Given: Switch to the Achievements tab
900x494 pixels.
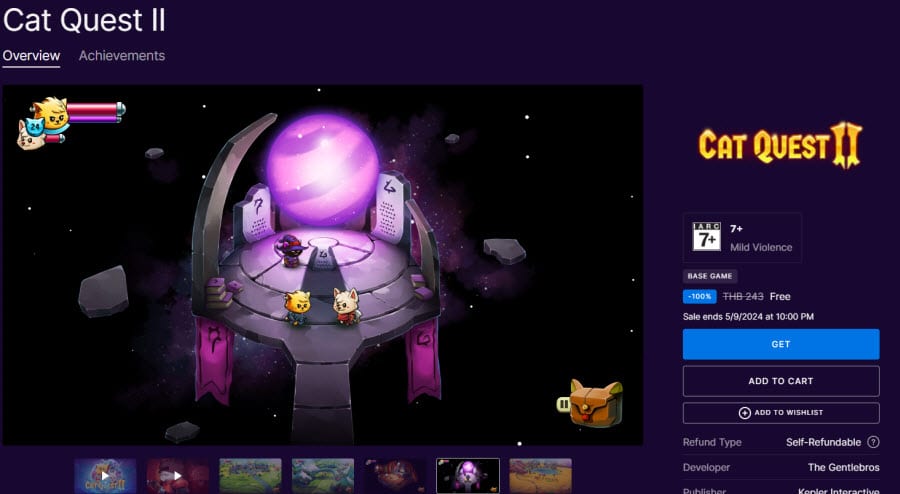Looking at the screenshot, I should click(122, 56).
